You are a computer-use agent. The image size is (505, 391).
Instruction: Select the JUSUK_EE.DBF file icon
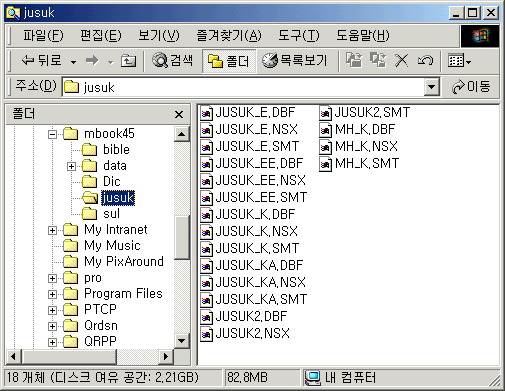tap(207, 164)
